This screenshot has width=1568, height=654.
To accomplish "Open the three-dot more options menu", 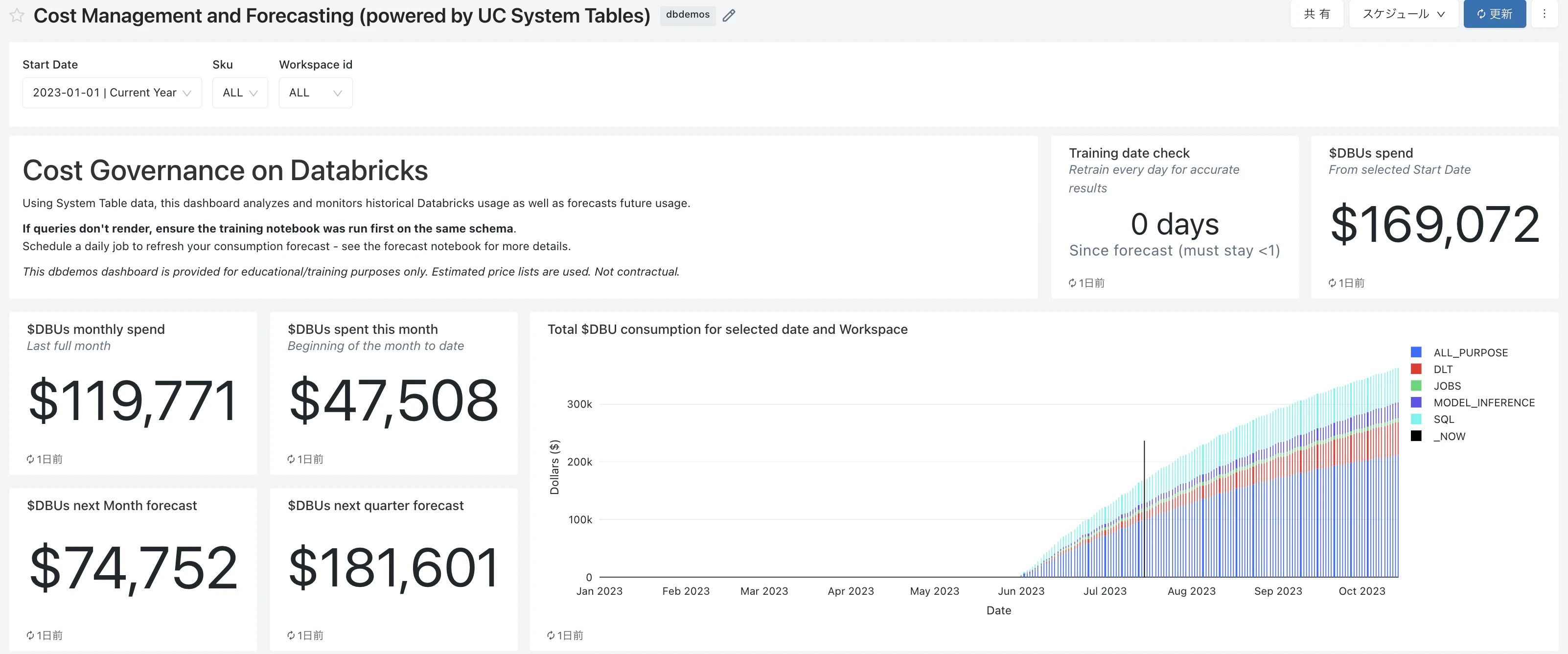I will [1544, 13].
